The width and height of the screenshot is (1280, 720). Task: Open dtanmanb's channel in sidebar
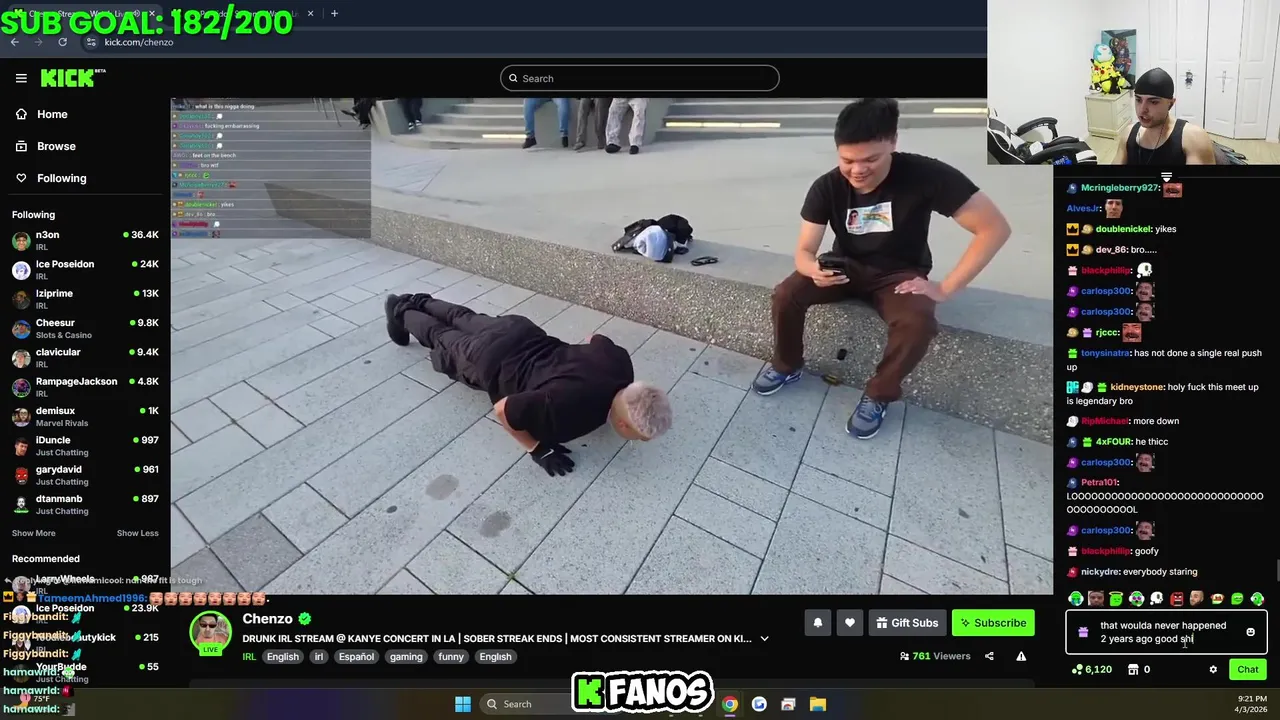pos(85,504)
